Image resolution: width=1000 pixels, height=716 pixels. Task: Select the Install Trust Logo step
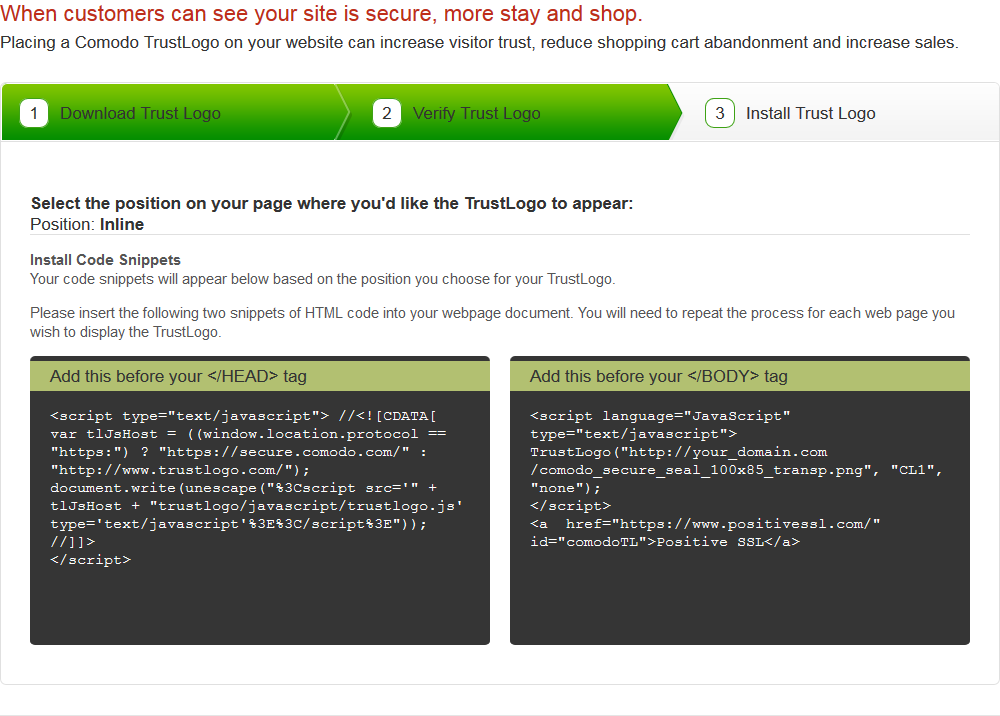(810, 113)
